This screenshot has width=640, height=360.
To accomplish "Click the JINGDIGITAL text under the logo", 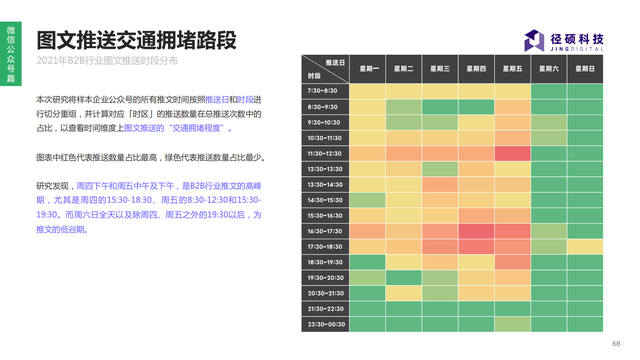I will click(576, 49).
